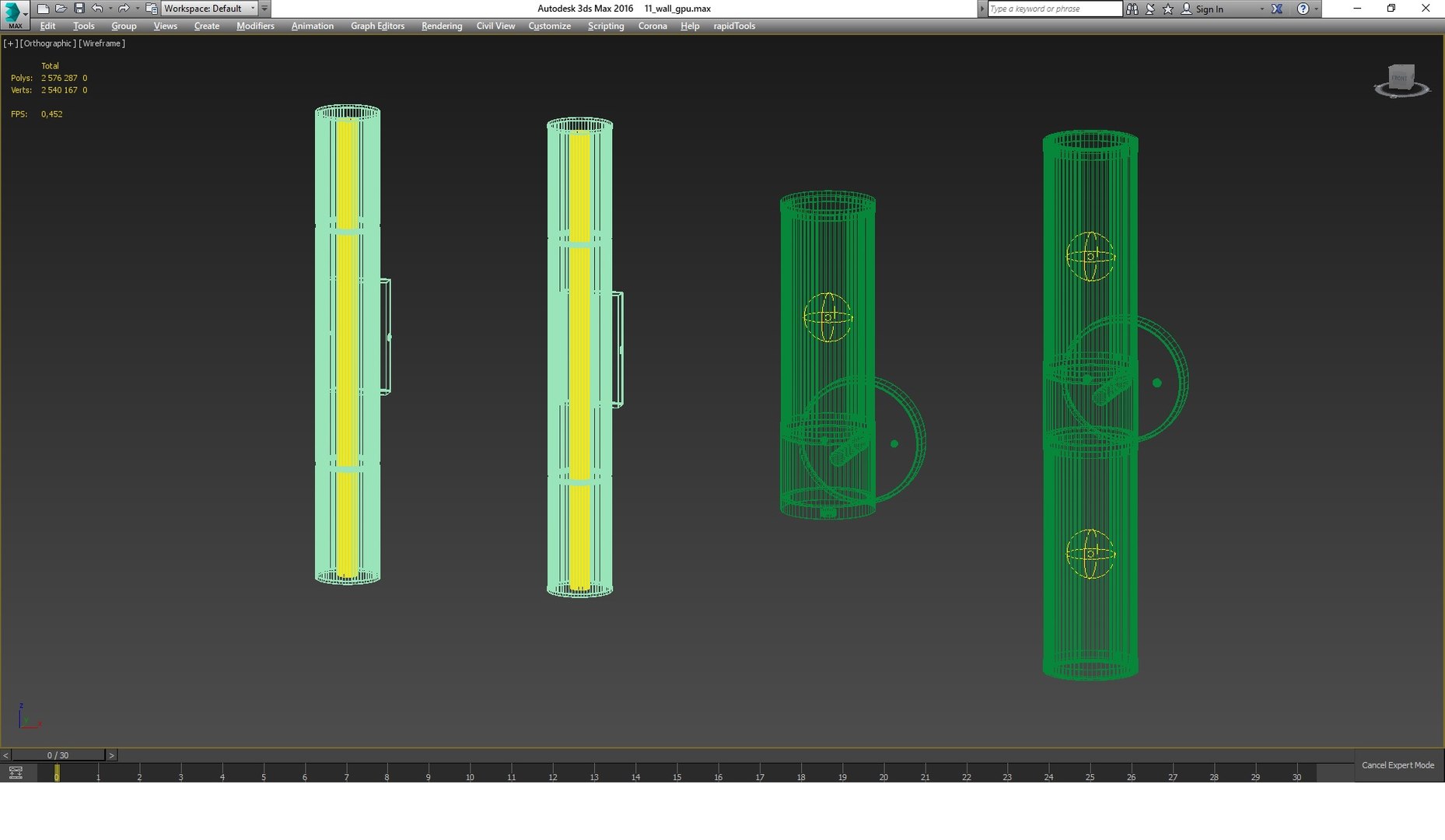The height and width of the screenshot is (840, 1445).
Task: Click frame 10 on the timeline
Action: 470,776
